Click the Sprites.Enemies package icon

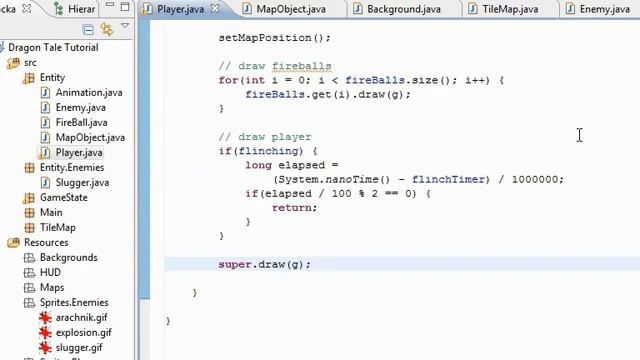pyautogui.click(x=29, y=303)
